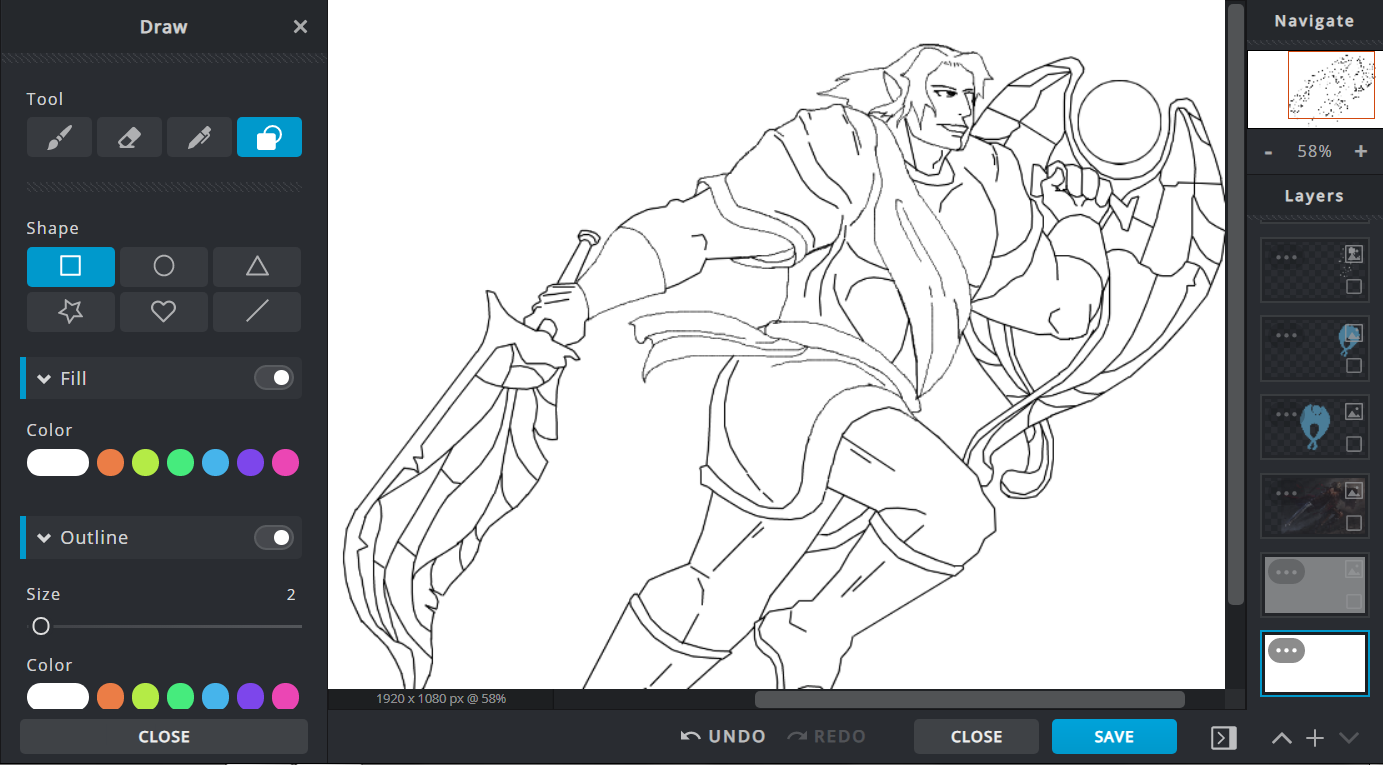This screenshot has height=765, width=1383.
Task: Save the image with SAVE button
Action: coord(1114,737)
